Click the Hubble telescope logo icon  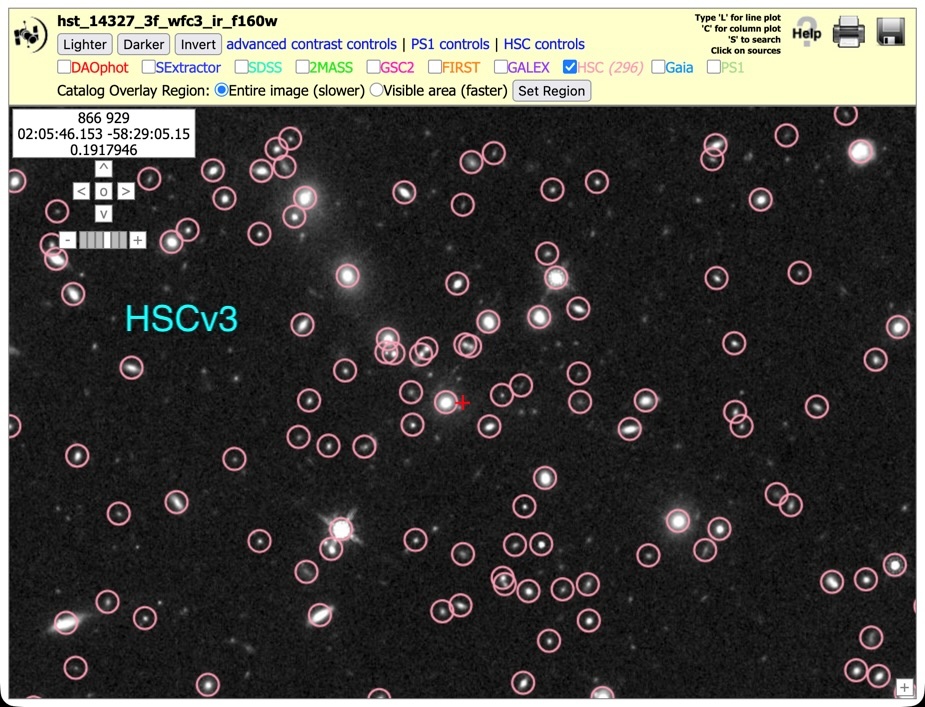tap(31, 35)
